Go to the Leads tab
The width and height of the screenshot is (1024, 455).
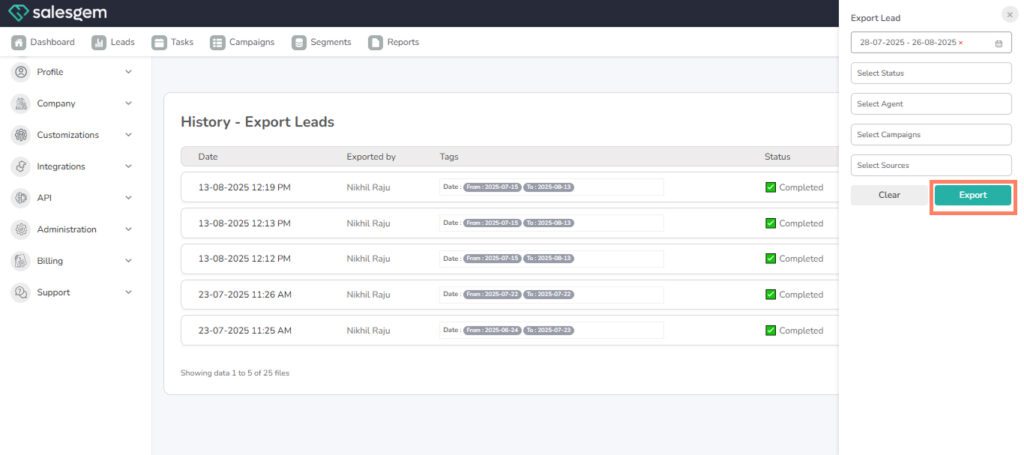click(x=113, y=42)
